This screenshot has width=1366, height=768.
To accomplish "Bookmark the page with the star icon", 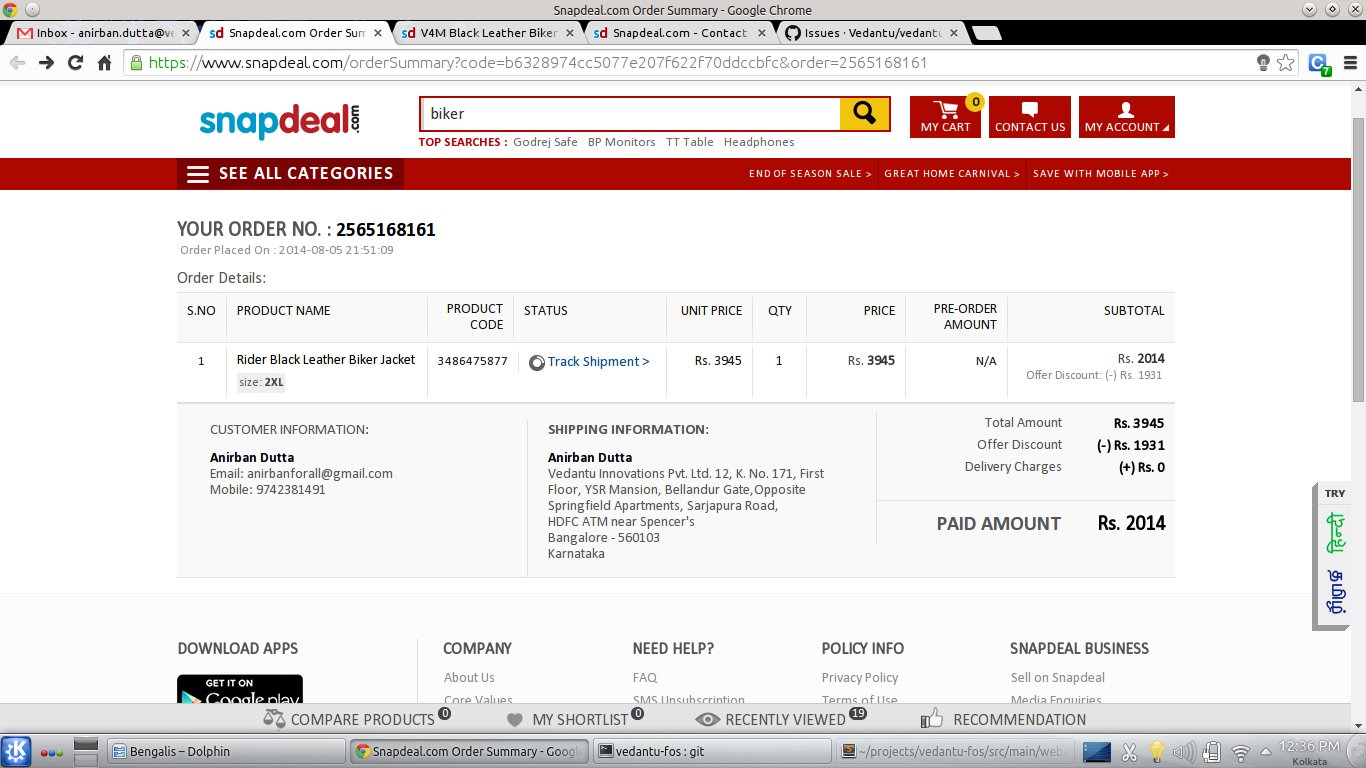I will pos(1286,63).
